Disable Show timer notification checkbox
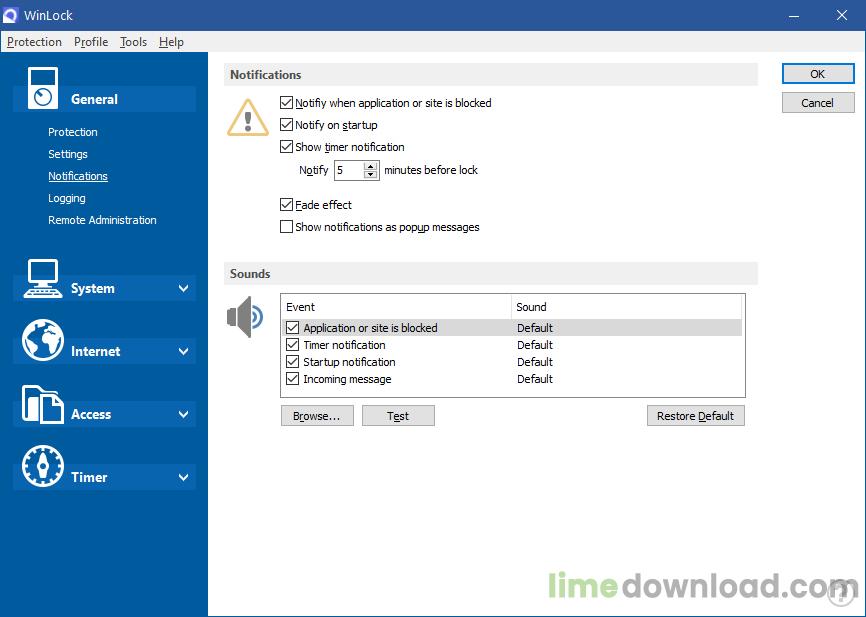The height and width of the screenshot is (617, 866). coord(286,147)
